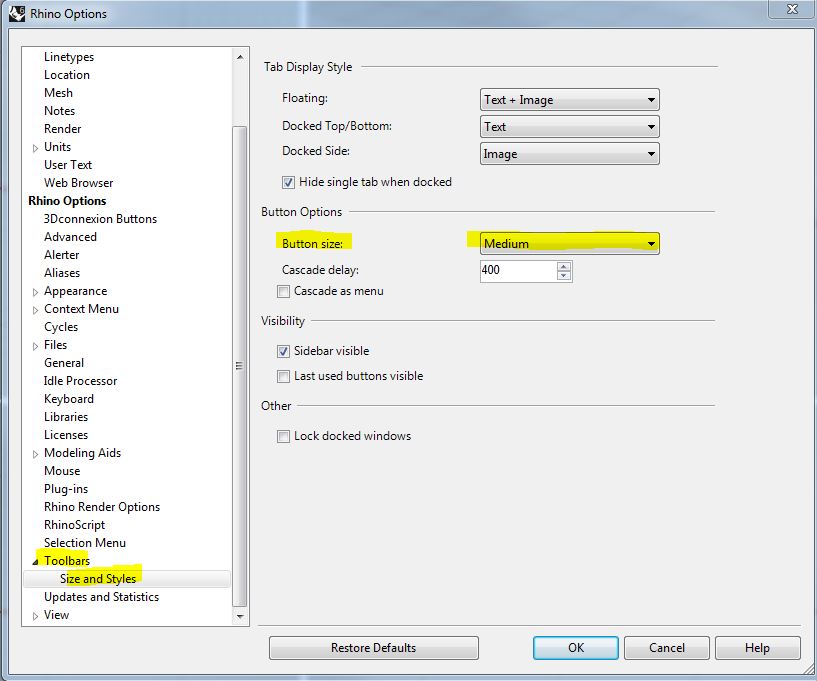Viewport: 817px width, 681px height.
Task: Select Render in the options tree
Action: coord(63,129)
